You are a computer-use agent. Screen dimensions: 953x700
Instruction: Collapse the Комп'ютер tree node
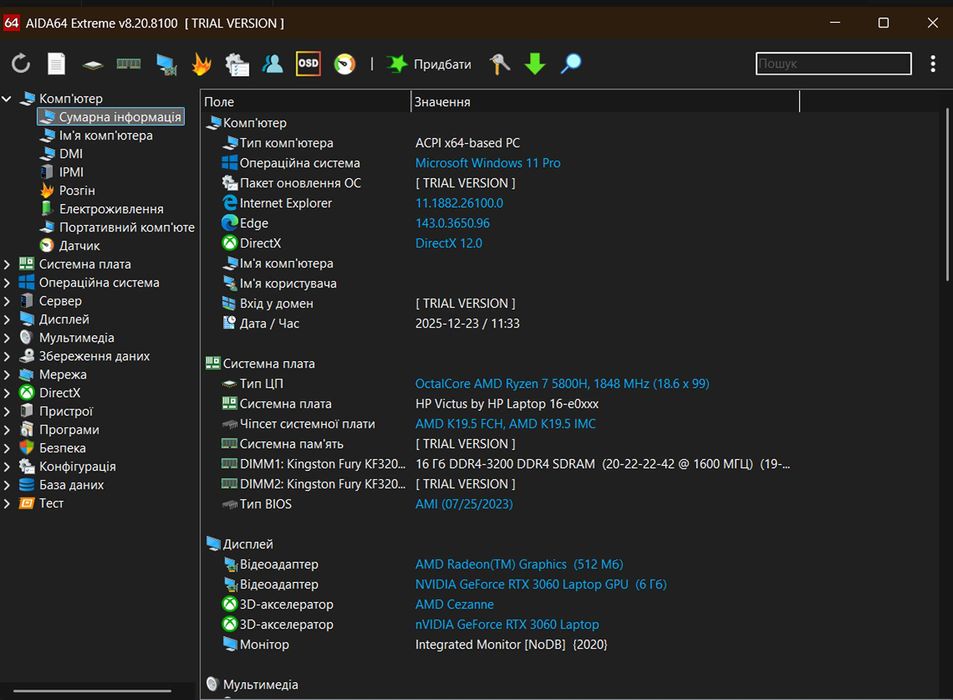(7, 98)
